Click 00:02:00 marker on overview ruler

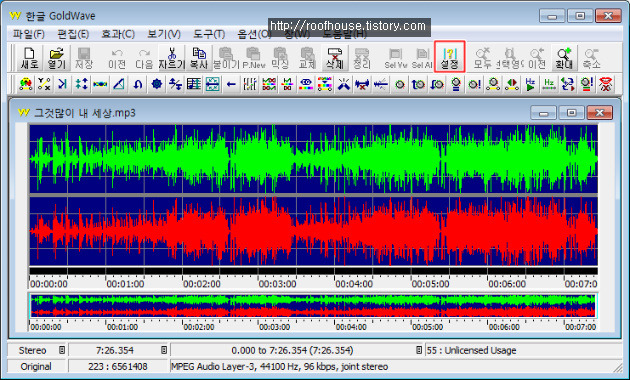(199, 327)
